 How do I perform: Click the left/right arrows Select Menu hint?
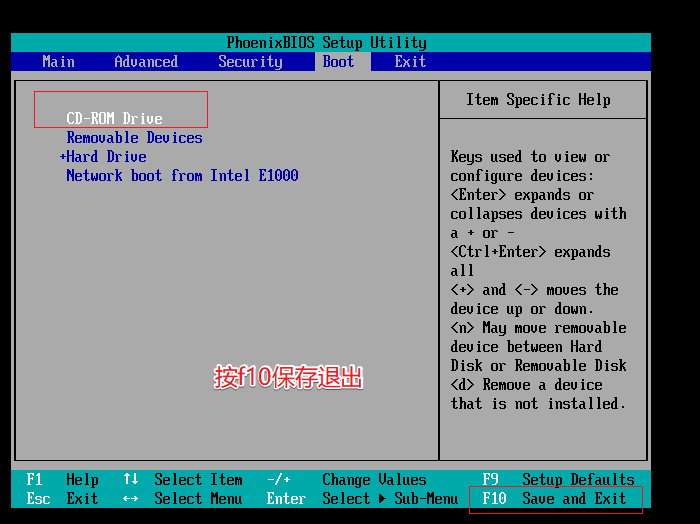183,499
